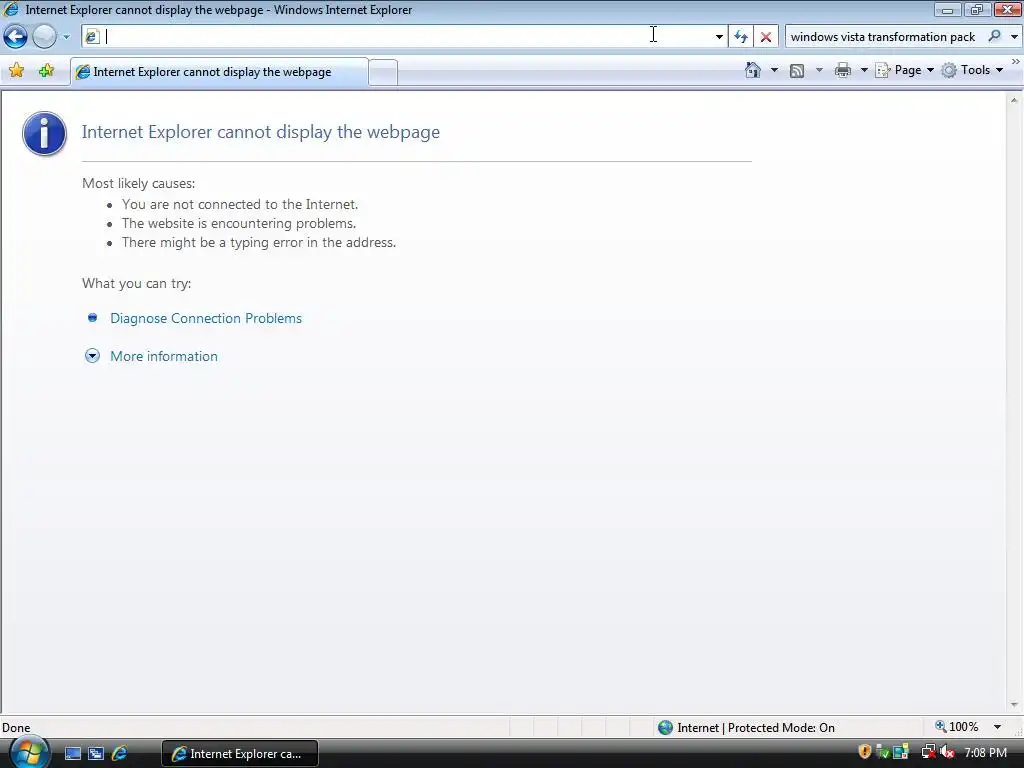Viewport: 1024px width, 768px height.
Task: Click the green checkmark tray icon
Action: coord(882,752)
